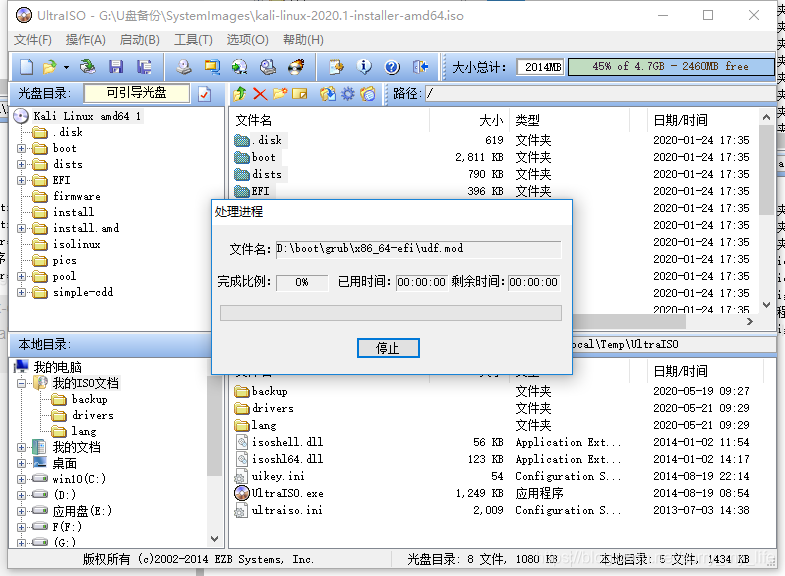785x576 pixels.
Task: Expand the simple-cdd folder tree node
Action: pos(21,292)
